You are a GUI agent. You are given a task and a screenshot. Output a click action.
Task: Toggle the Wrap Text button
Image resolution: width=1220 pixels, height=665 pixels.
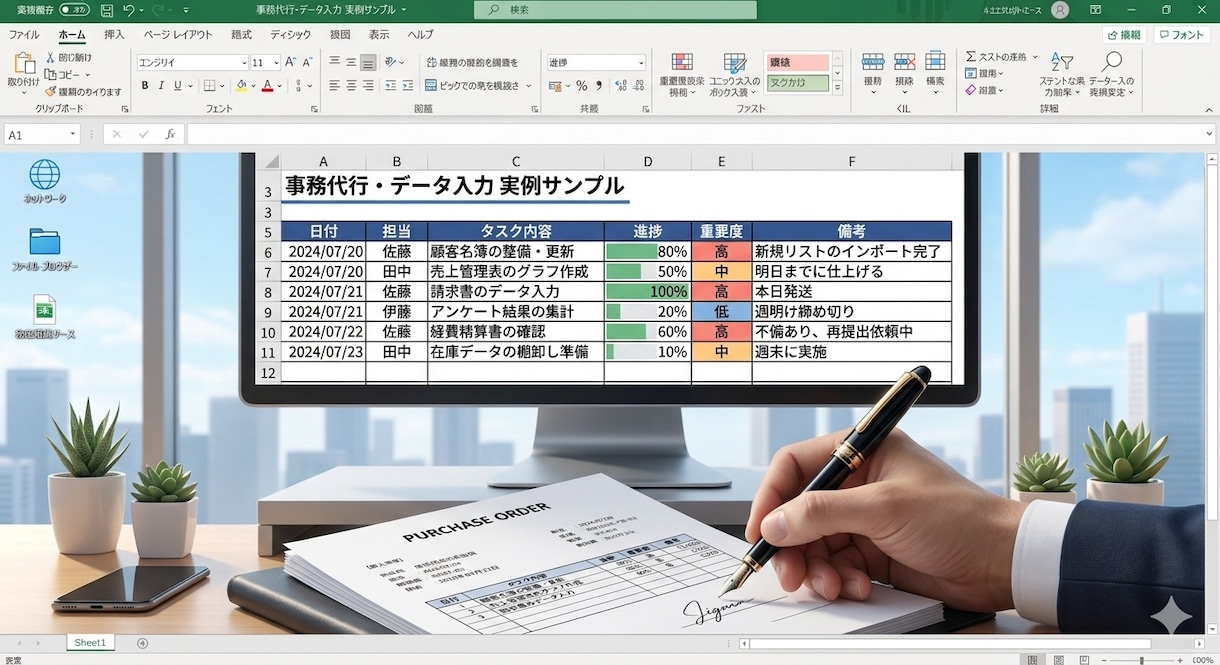coord(472,62)
